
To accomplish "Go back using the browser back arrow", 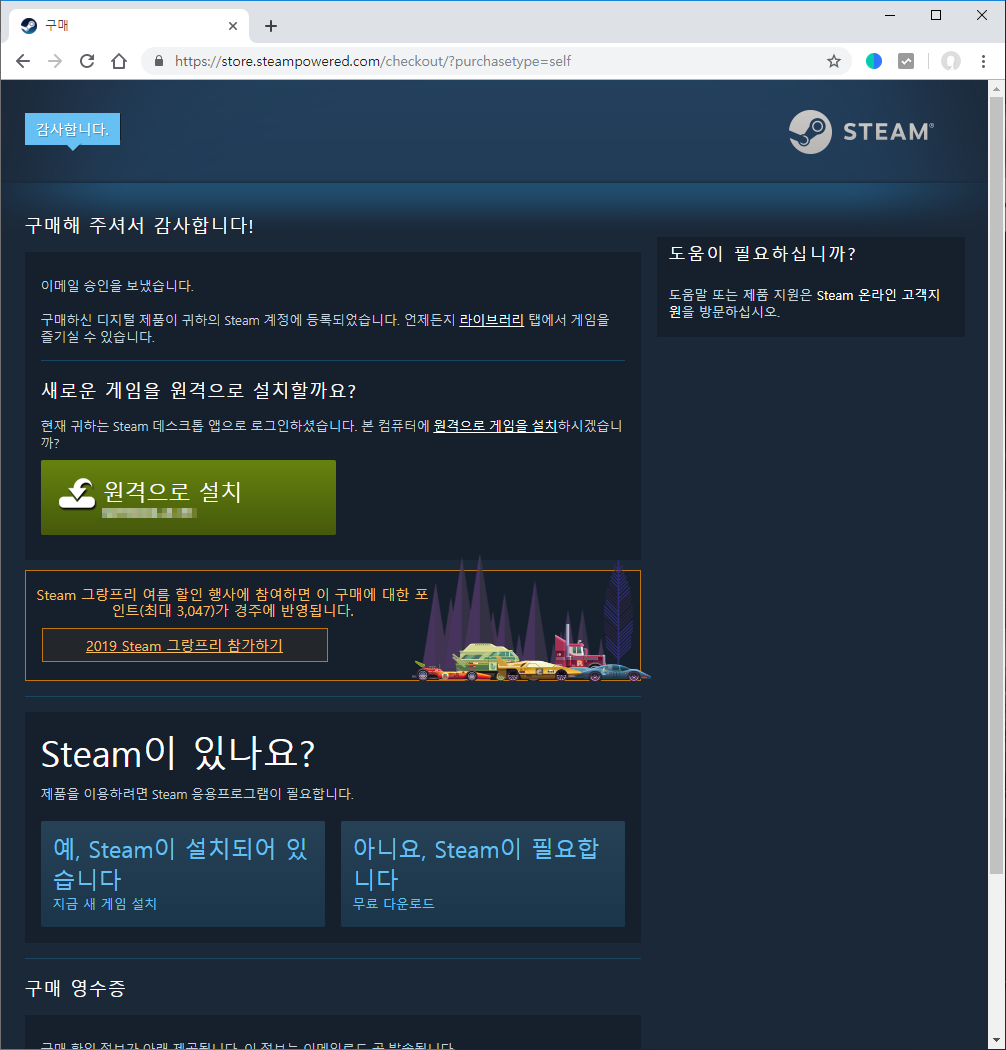I will click(23, 61).
